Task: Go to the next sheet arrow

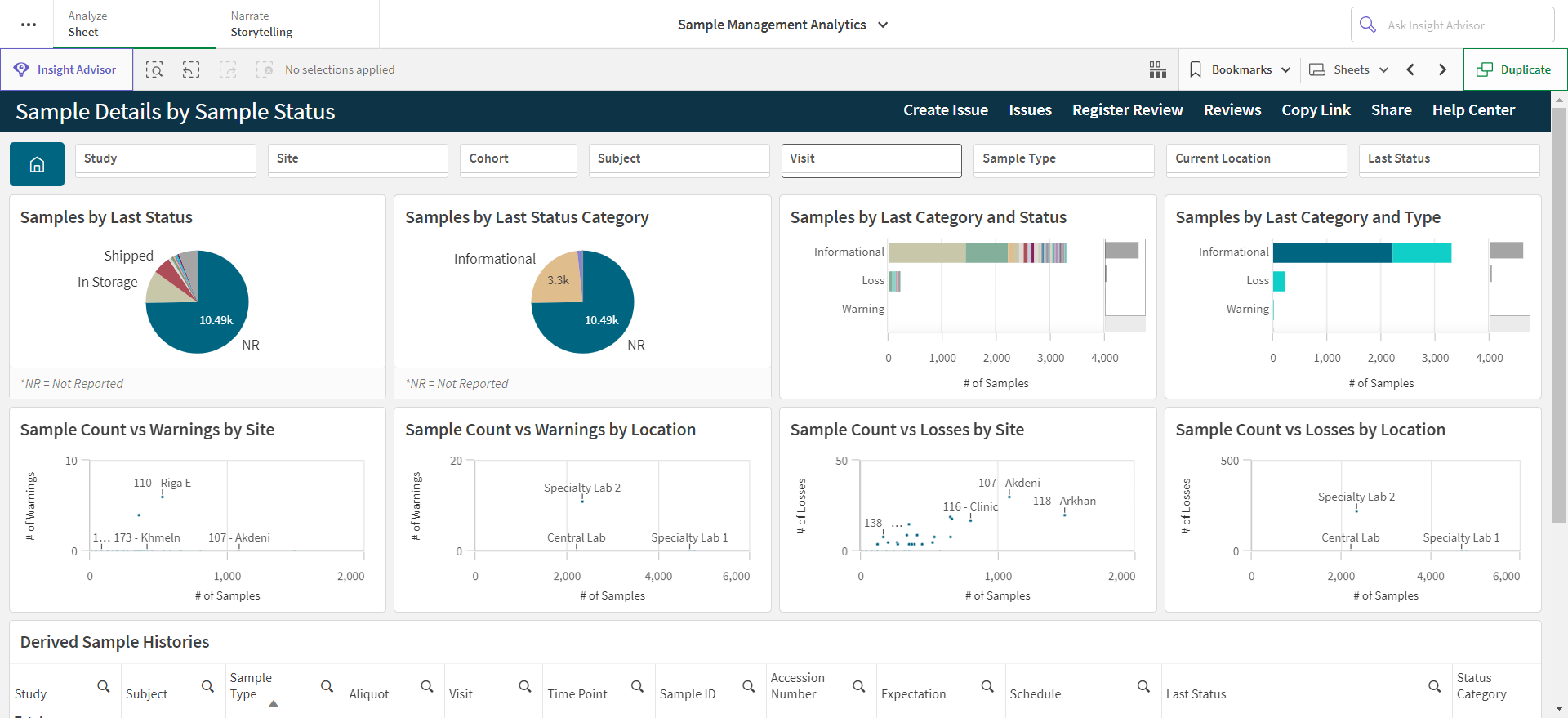Action: point(1442,69)
